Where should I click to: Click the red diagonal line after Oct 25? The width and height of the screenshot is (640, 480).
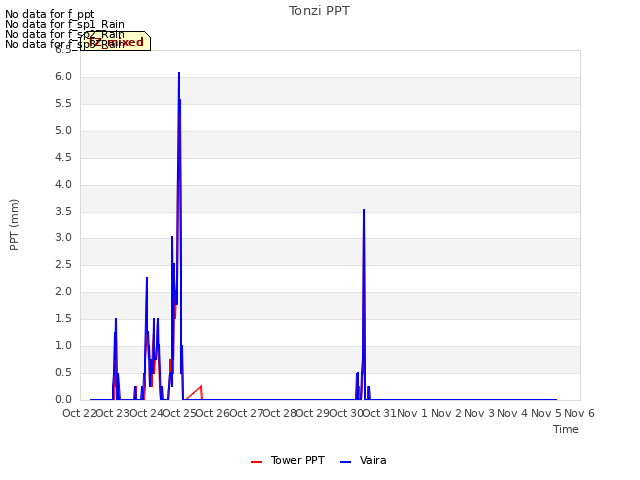(193, 393)
